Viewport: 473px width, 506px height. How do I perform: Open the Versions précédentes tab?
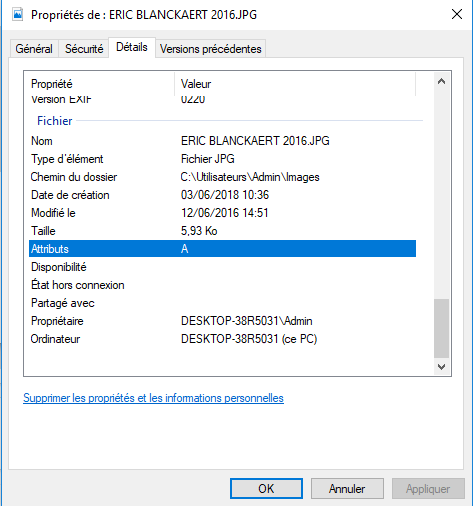[210, 49]
